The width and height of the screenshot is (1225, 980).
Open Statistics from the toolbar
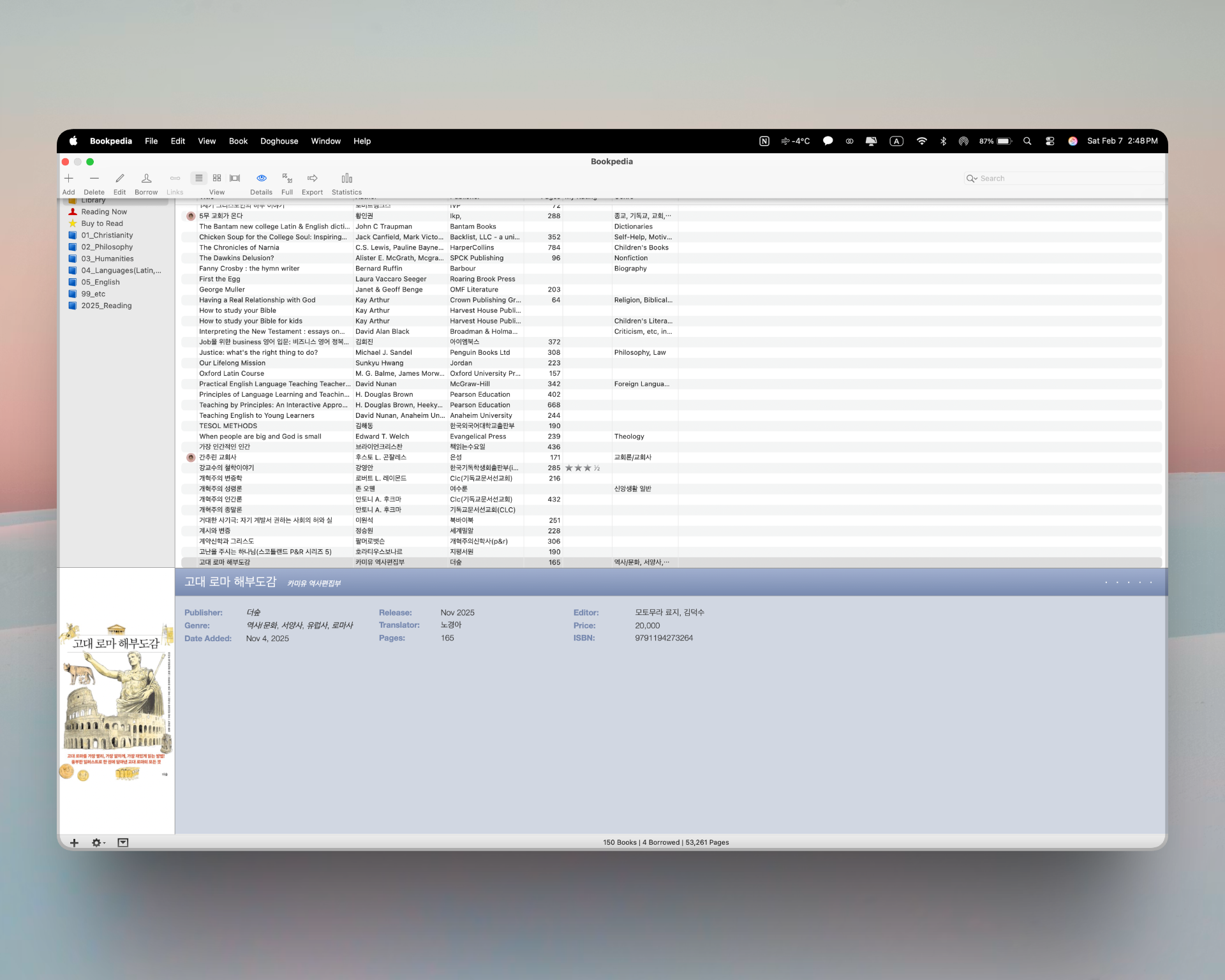click(346, 179)
